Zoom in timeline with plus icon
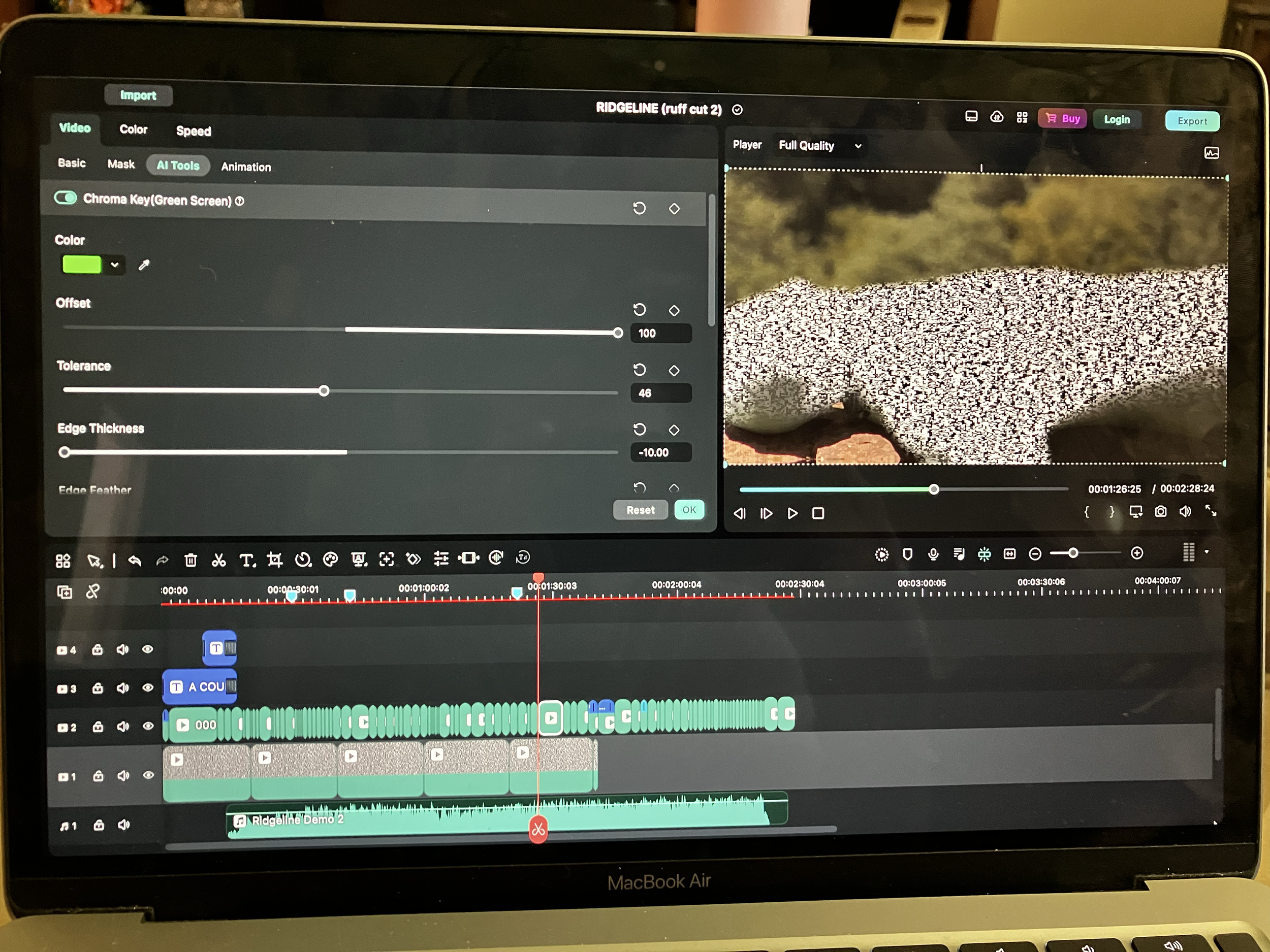 (x=1137, y=553)
